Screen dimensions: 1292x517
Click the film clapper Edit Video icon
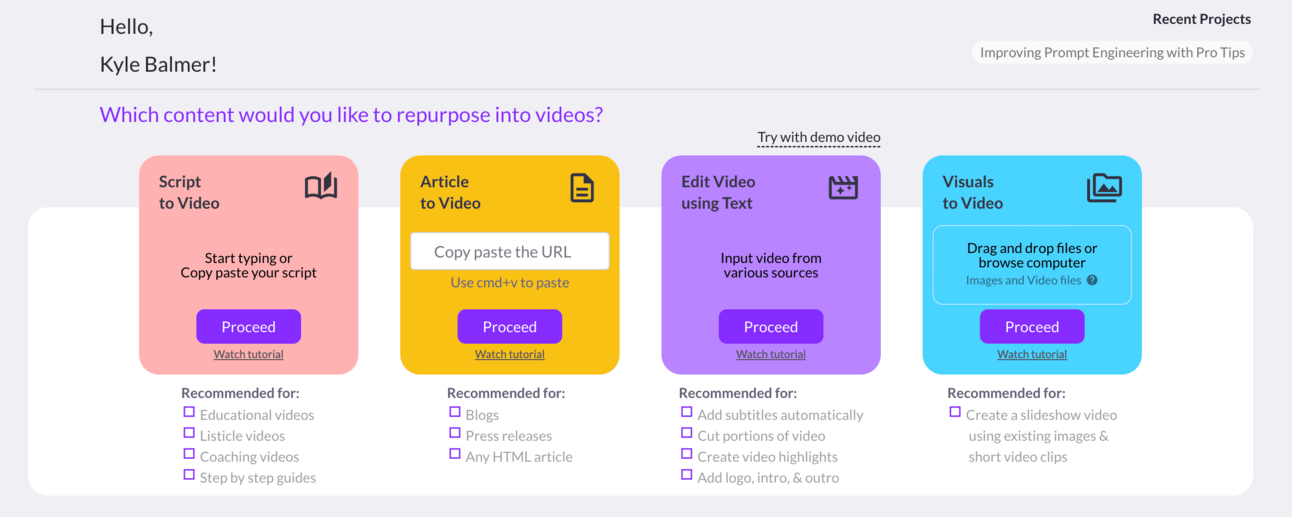click(843, 187)
